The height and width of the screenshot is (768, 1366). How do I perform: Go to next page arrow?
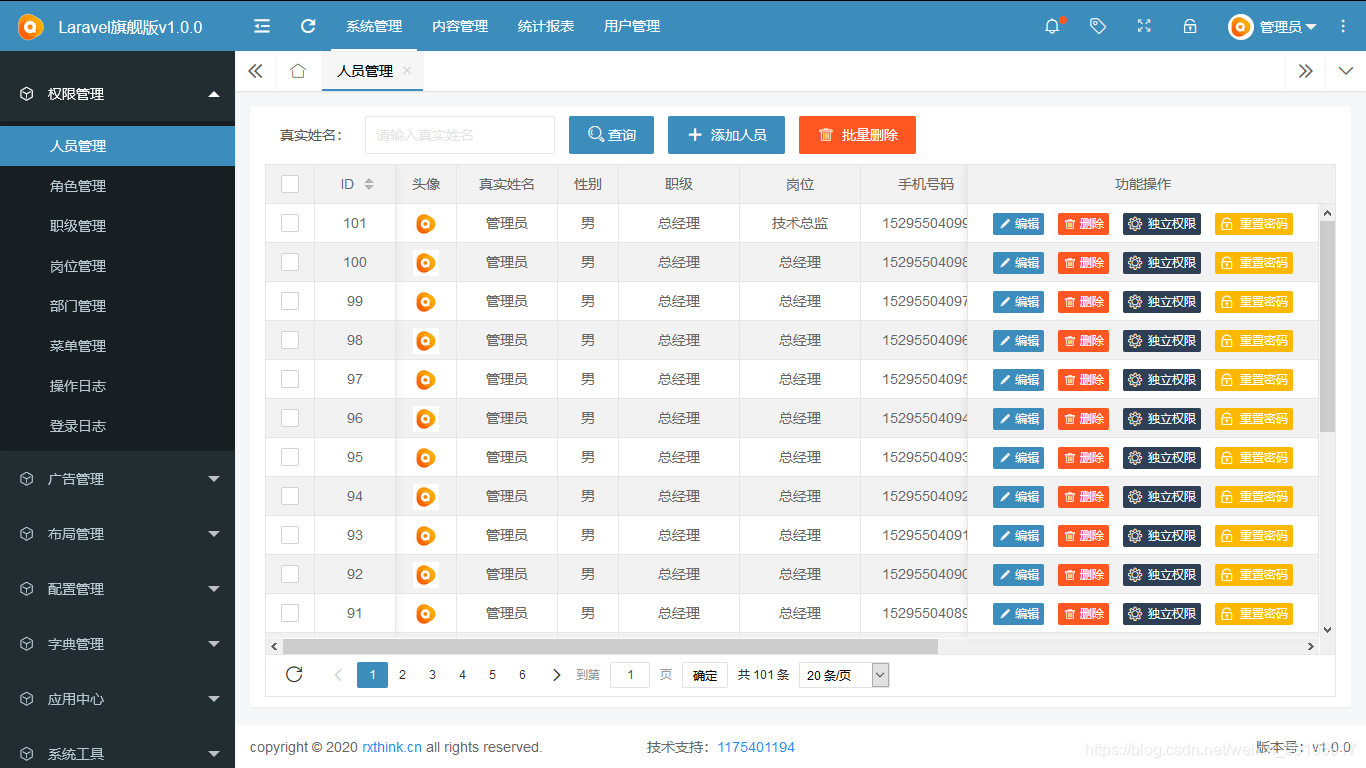tap(556, 675)
